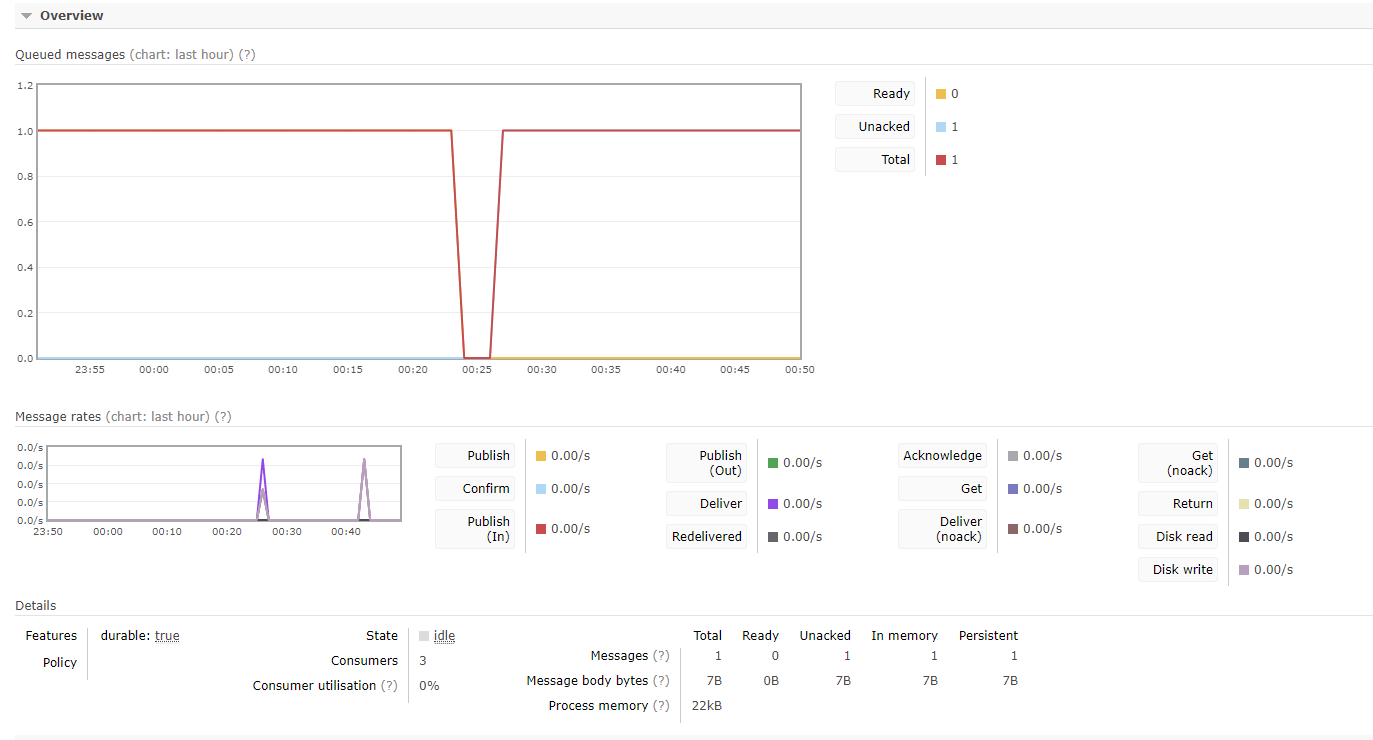Click the Message rates mini chart

[x=224, y=483]
